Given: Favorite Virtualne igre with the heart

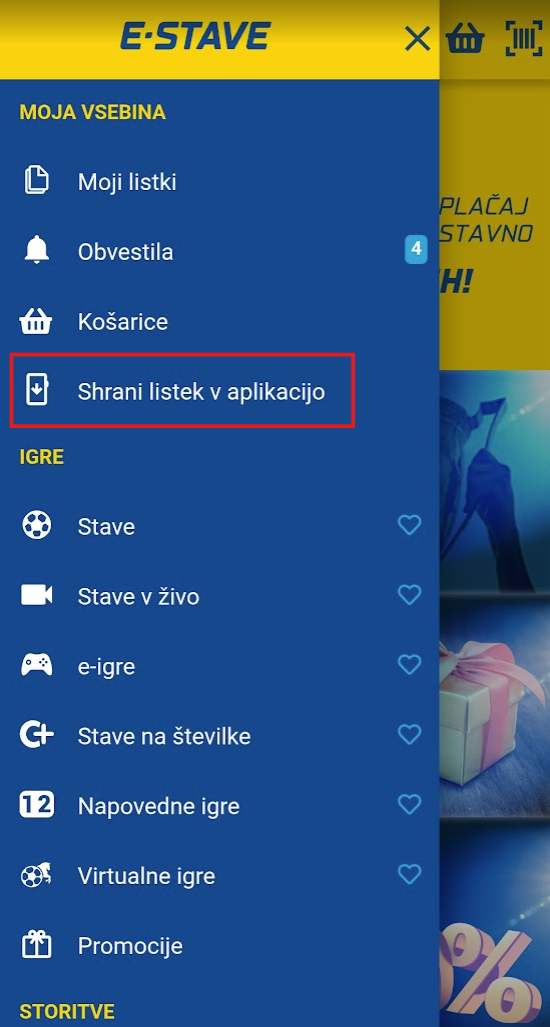Looking at the screenshot, I should point(410,874).
